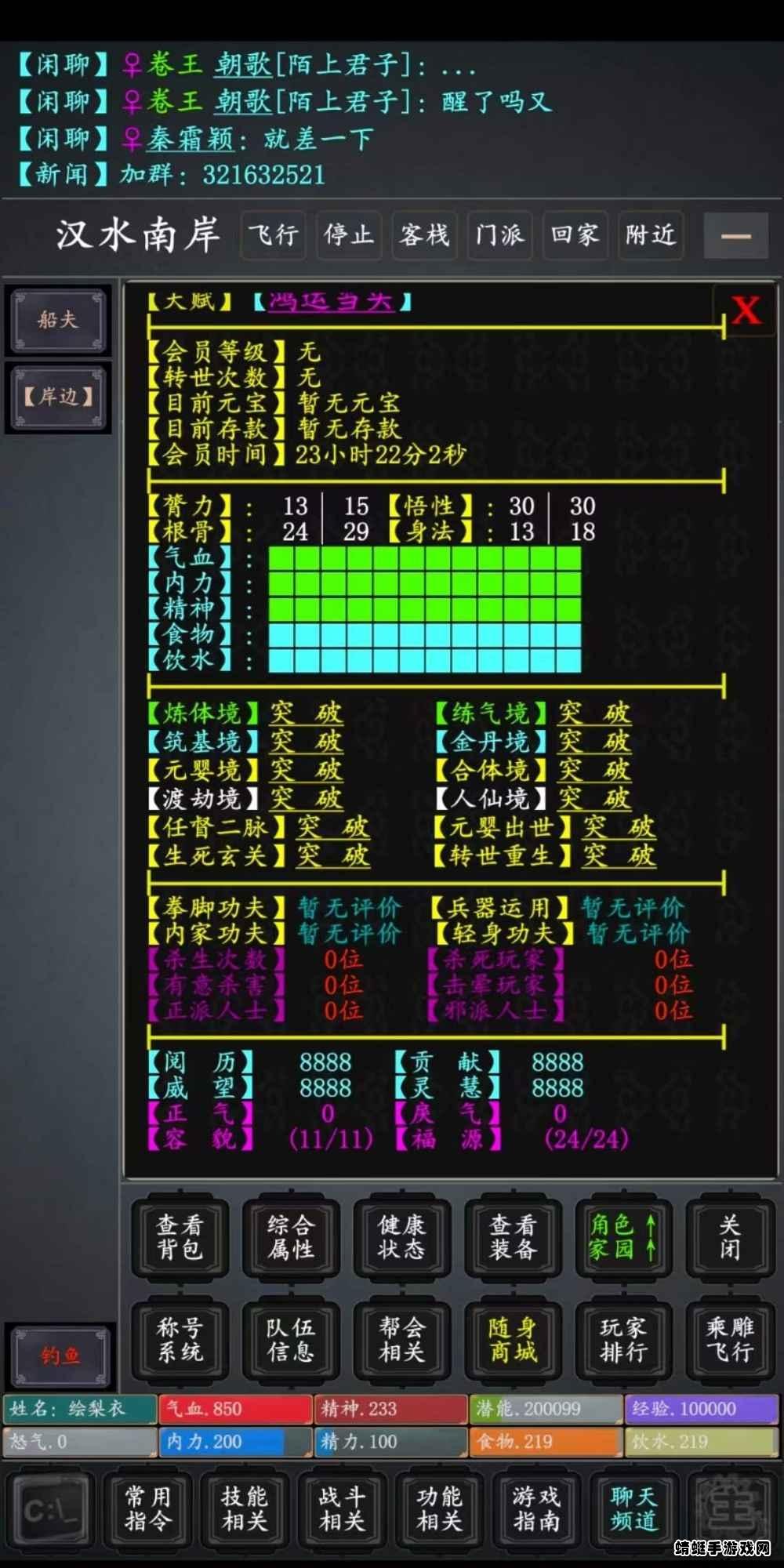The image size is (784, 1568).
Task: Open the 游戏指南 game guide menu
Action: tap(536, 1508)
